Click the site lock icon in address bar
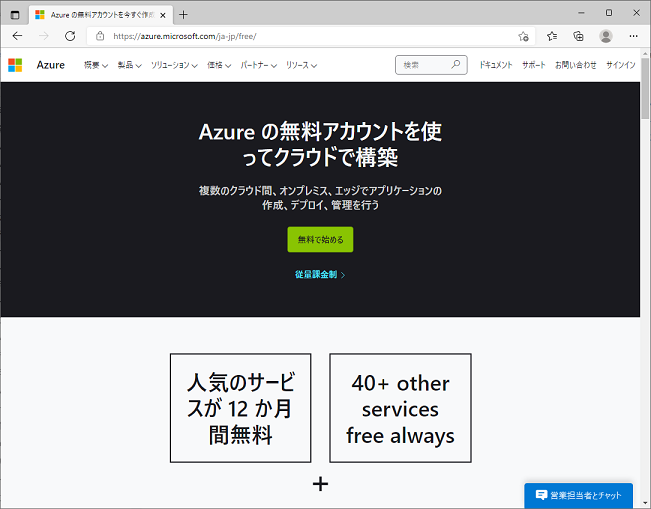This screenshot has width=651, height=509. click(x=100, y=36)
